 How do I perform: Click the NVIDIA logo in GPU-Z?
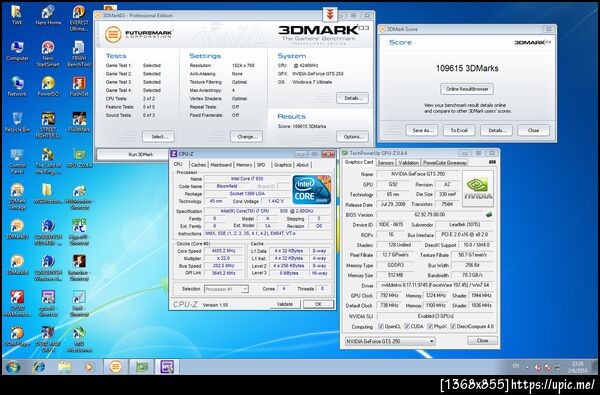pyautogui.click(x=478, y=188)
